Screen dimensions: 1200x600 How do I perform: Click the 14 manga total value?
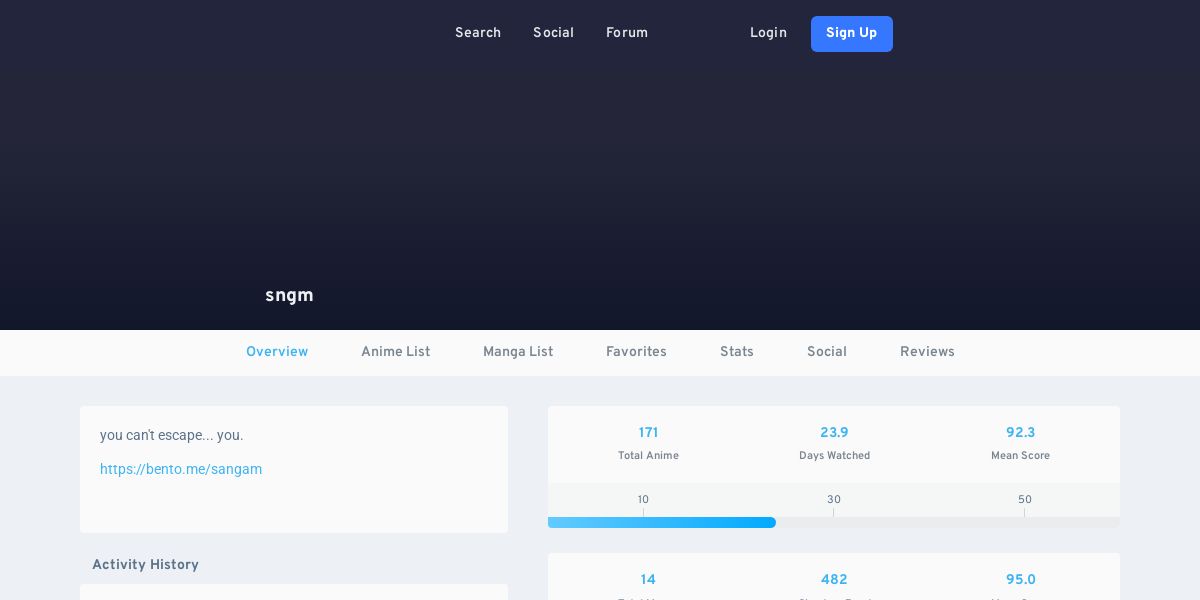(x=648, y=580)
